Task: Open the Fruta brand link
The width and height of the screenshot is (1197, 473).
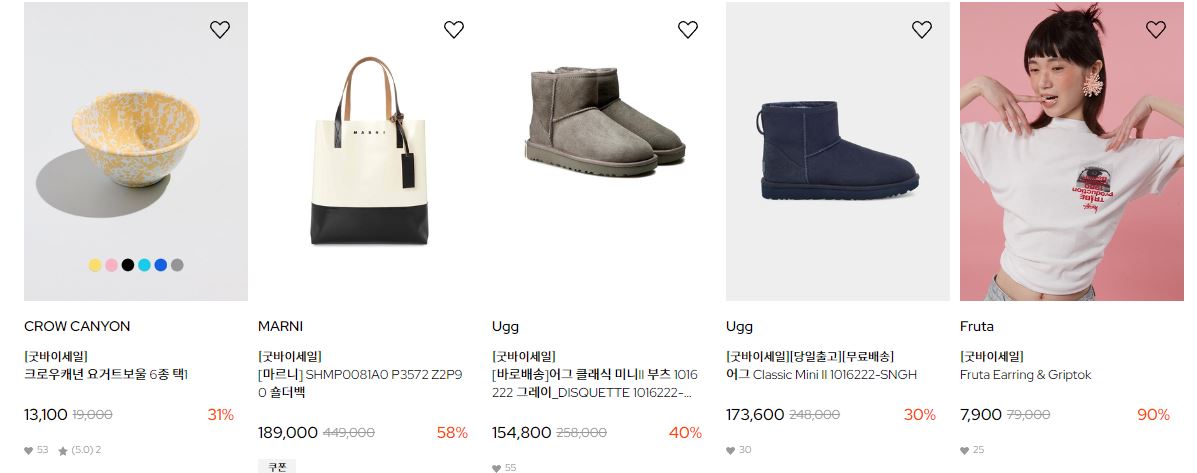Action: click(976, 327)
